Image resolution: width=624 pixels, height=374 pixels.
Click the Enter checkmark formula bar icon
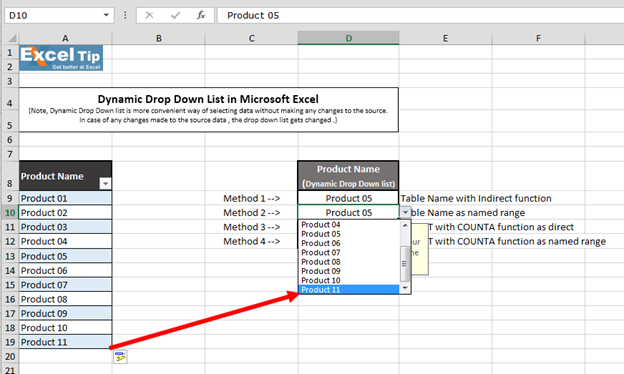click(175, 15)
